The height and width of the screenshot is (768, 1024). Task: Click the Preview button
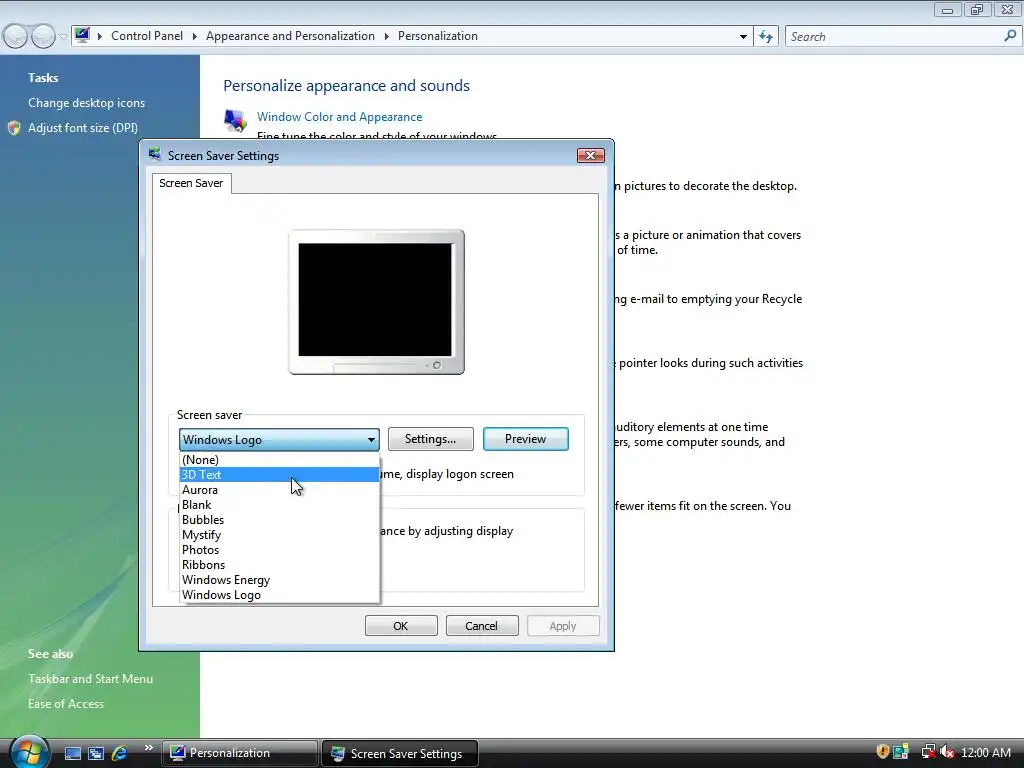tap(526, 439)
